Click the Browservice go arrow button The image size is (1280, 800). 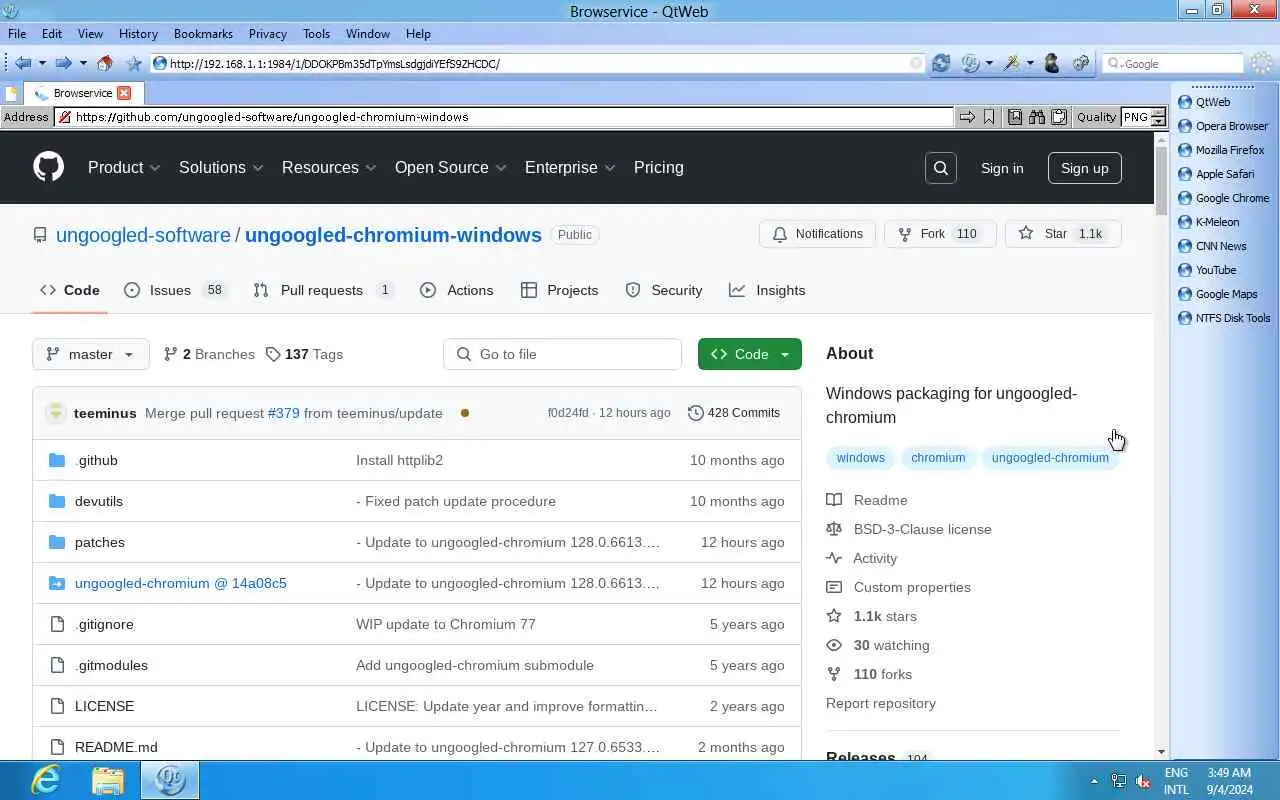click(967, 117)
